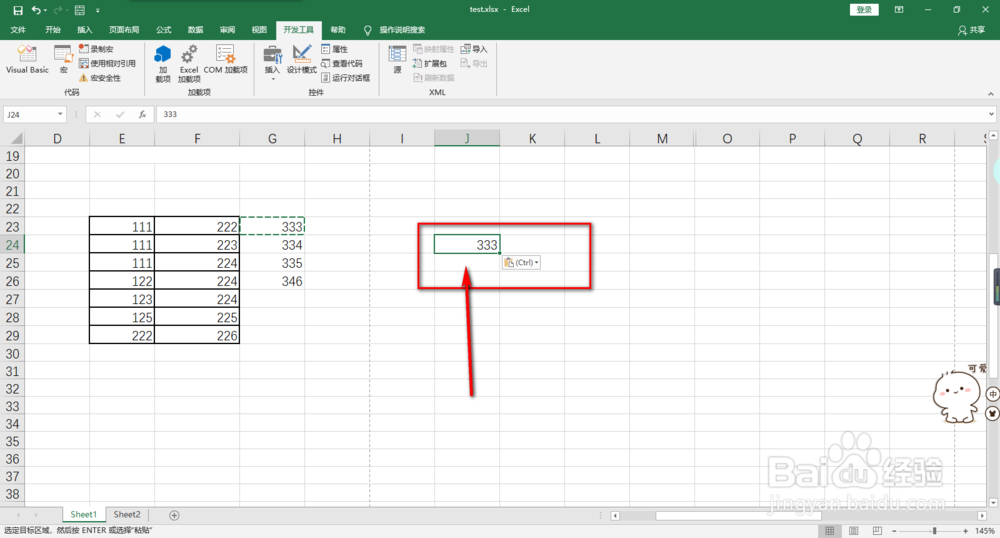
Task: Open the XML 源 (Source) pane
Action: pyautogui.click(x=397, y=60)
